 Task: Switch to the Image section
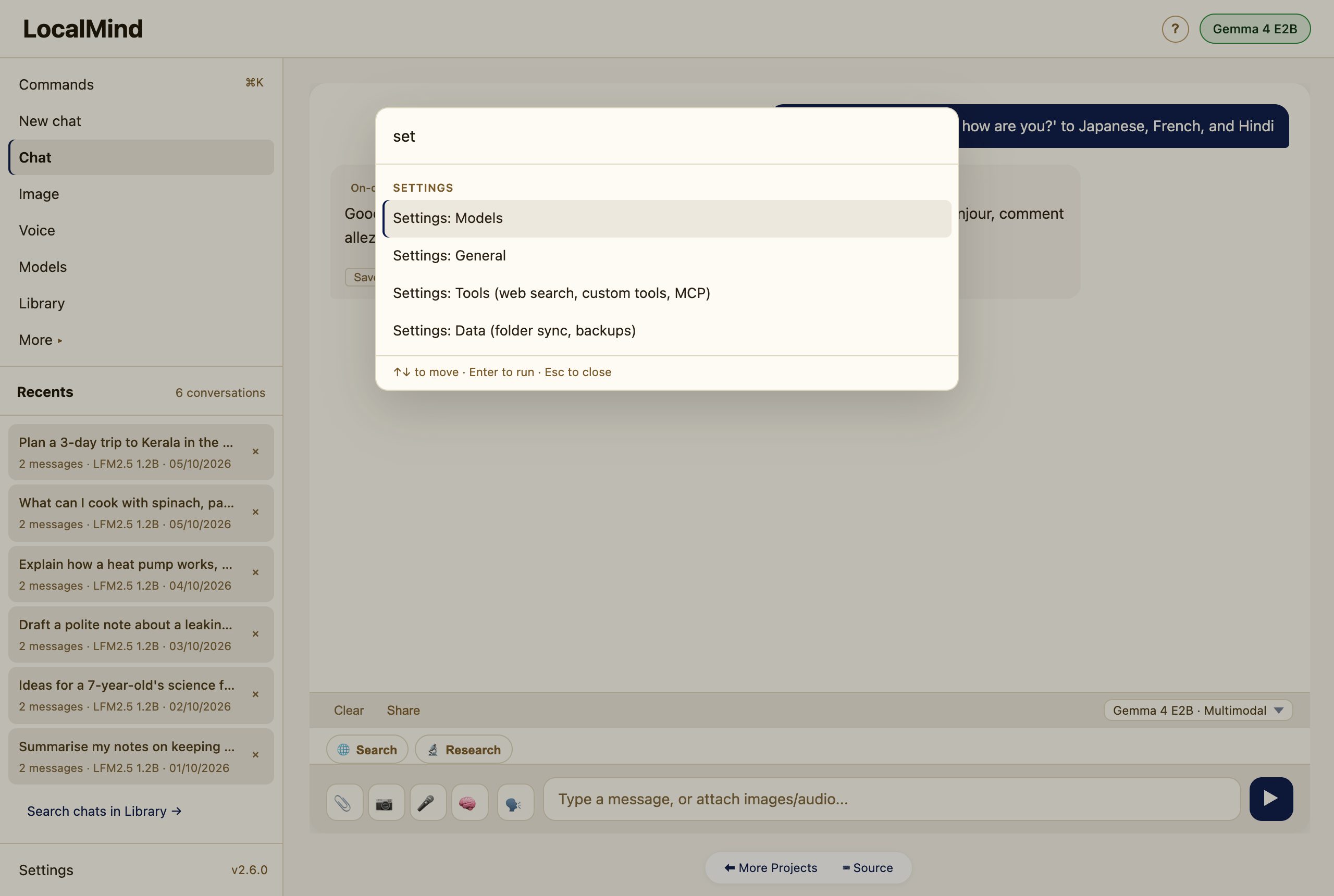[x=141, y=194]
